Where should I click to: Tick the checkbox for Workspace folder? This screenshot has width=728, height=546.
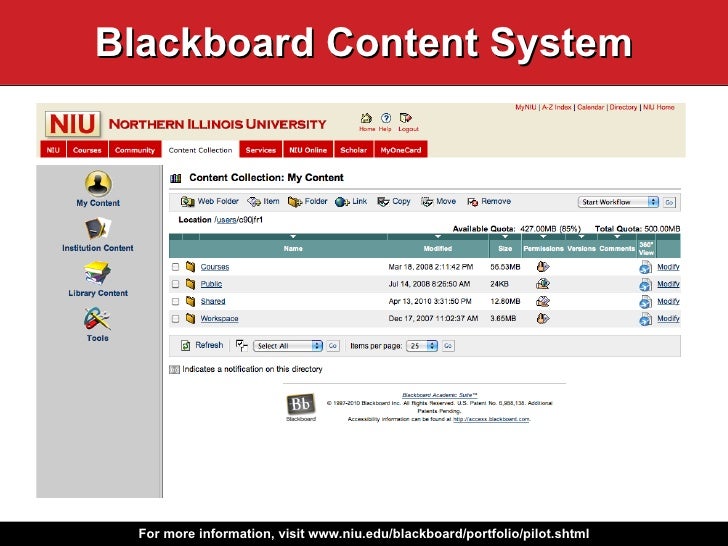tap(176, 319)
